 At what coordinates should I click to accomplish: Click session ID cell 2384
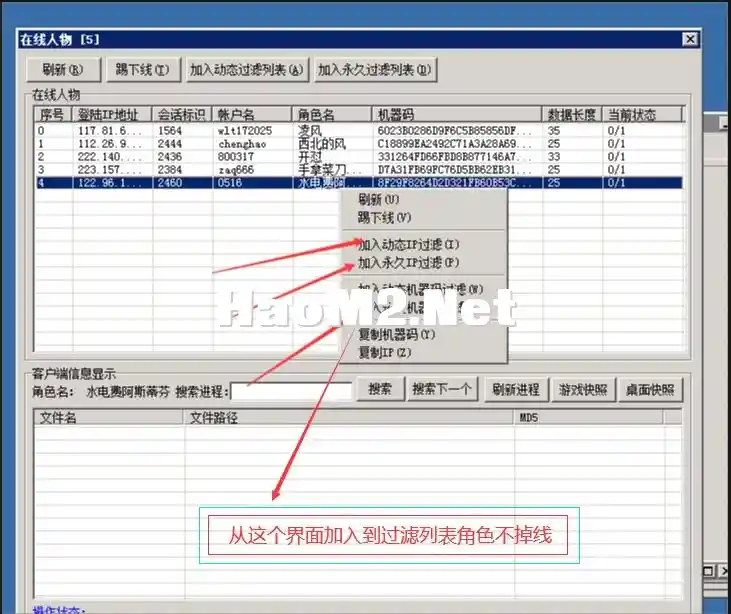click(169, 169)
